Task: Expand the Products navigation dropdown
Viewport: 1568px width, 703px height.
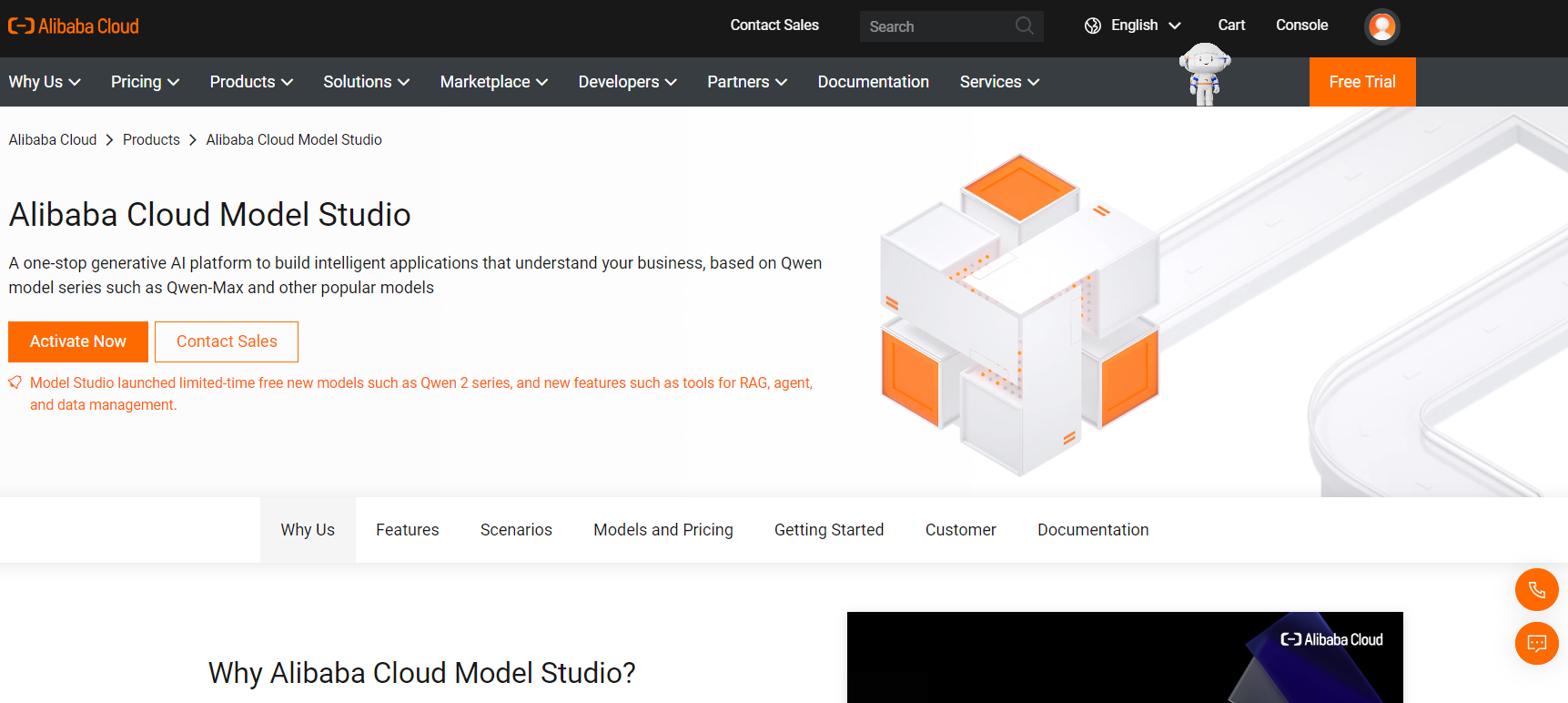Action: coord(251,82)
